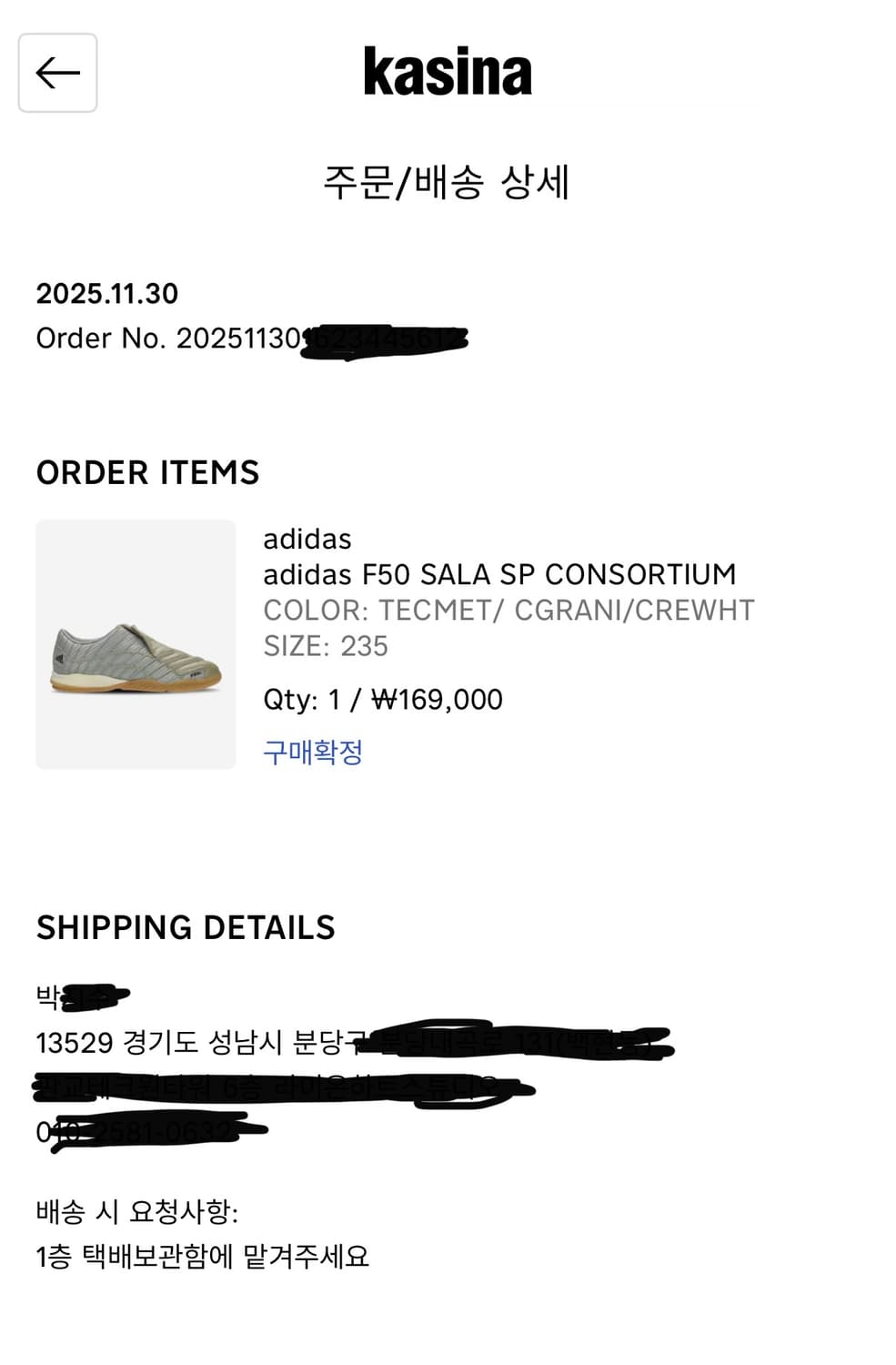Click the recipient name starting with 박
The width and height of the screenshot is (896, 1365).
point(82,997)
